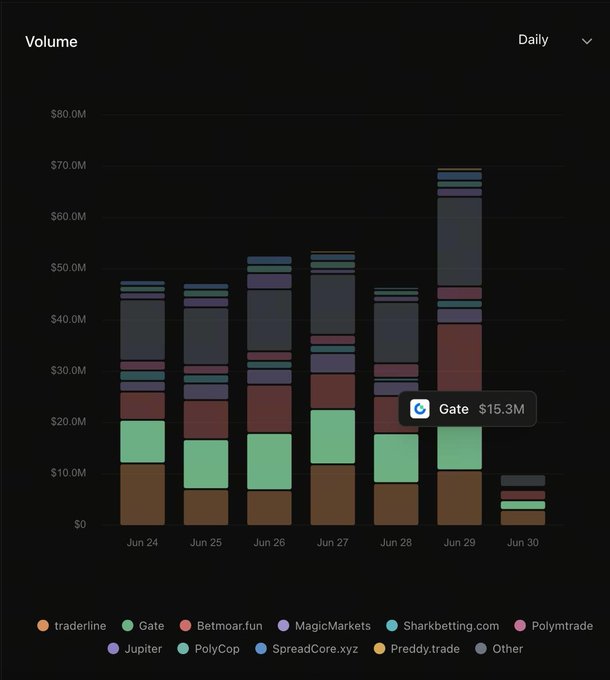Toggle Betmoar.fun legend entry
Screen dimensions: 610x680
point(221,626)
